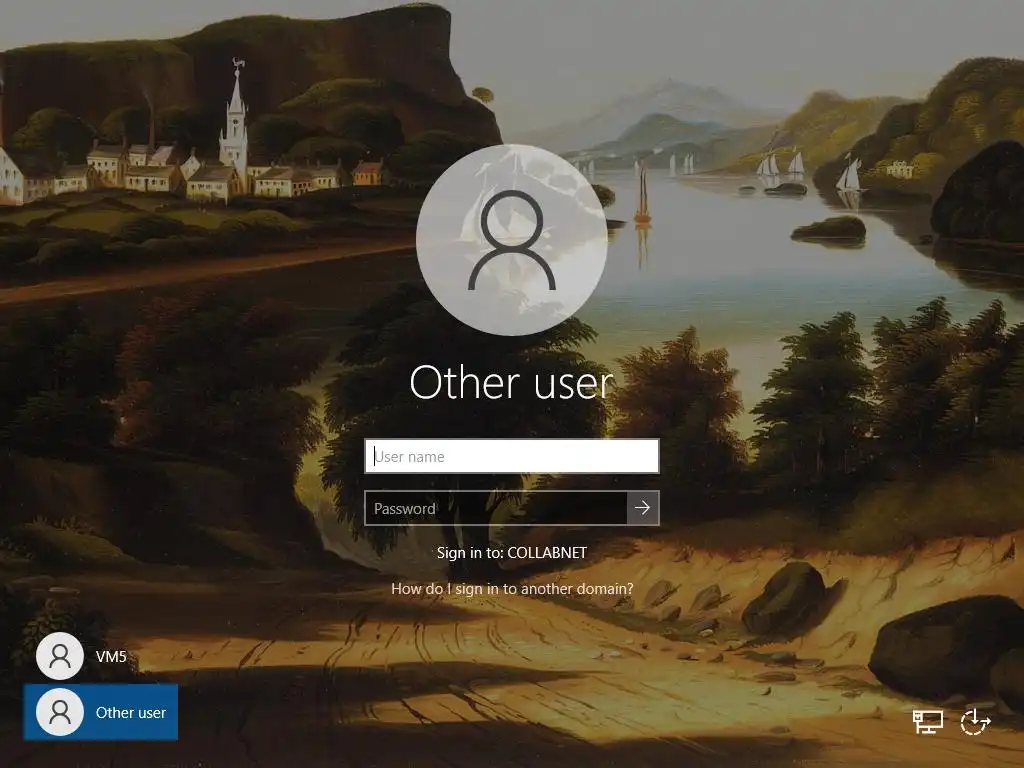Submit sign-in with the arrow button
This screenshot has height=768, width=1024.
(643, 508)
